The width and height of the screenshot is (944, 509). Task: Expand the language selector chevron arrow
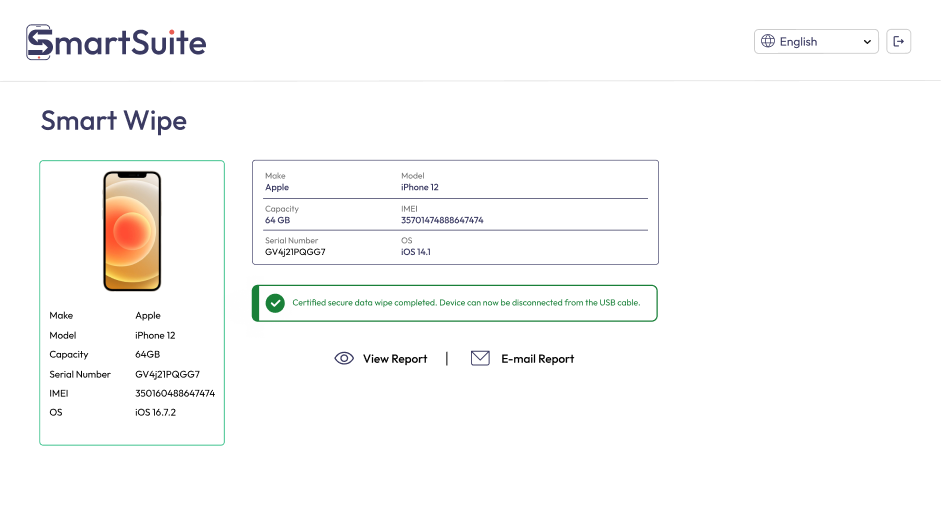[x=867, y=42]
